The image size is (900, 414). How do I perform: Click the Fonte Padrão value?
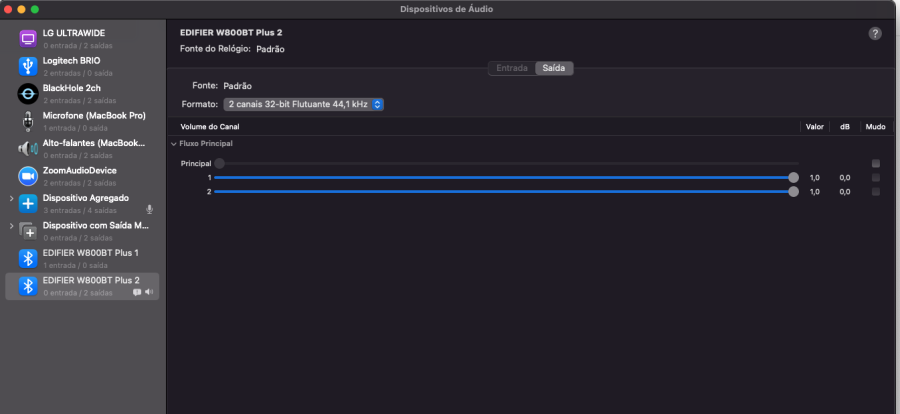tap(238, 86)
